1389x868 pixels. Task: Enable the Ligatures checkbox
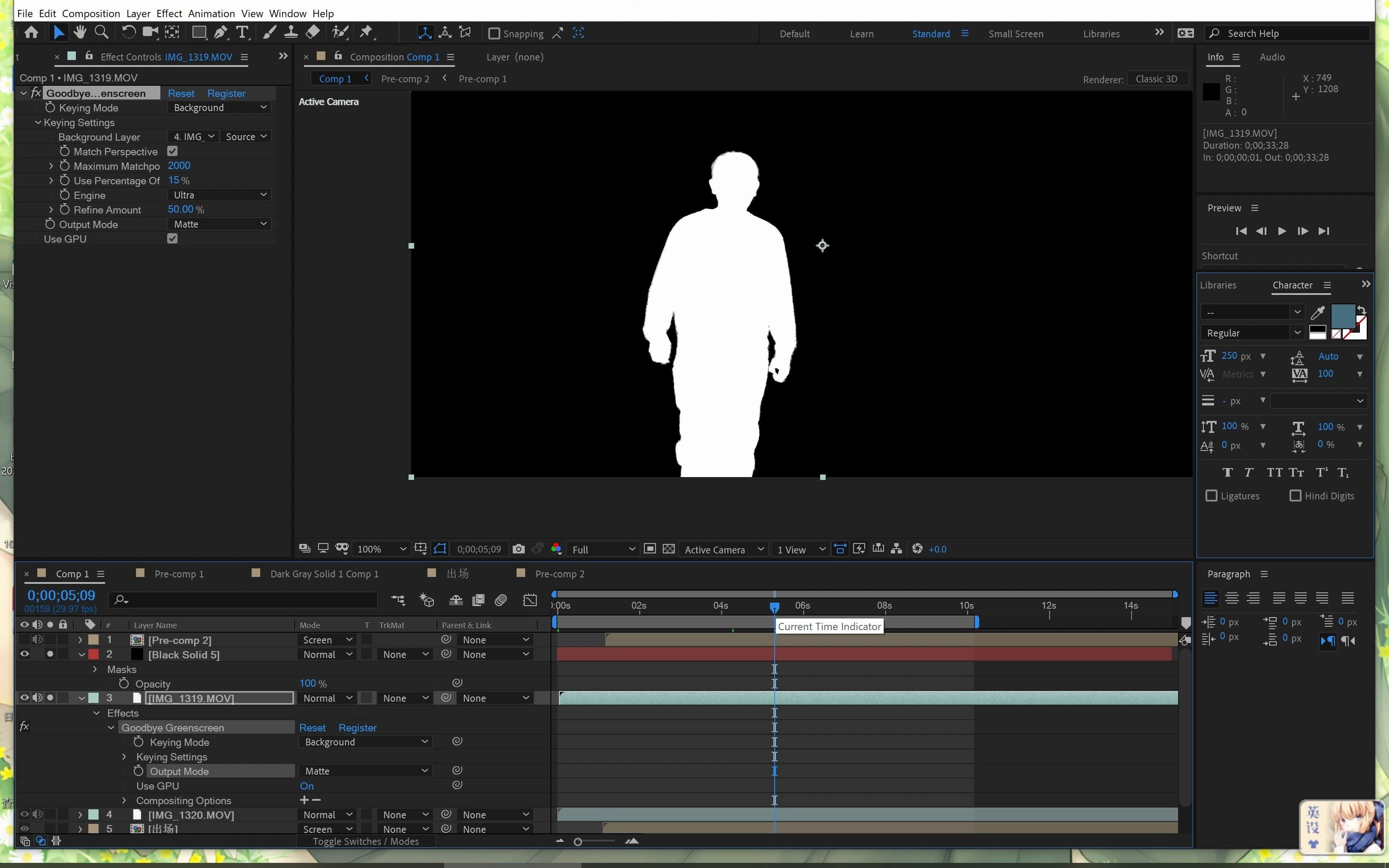click(x=1211, y=496)
